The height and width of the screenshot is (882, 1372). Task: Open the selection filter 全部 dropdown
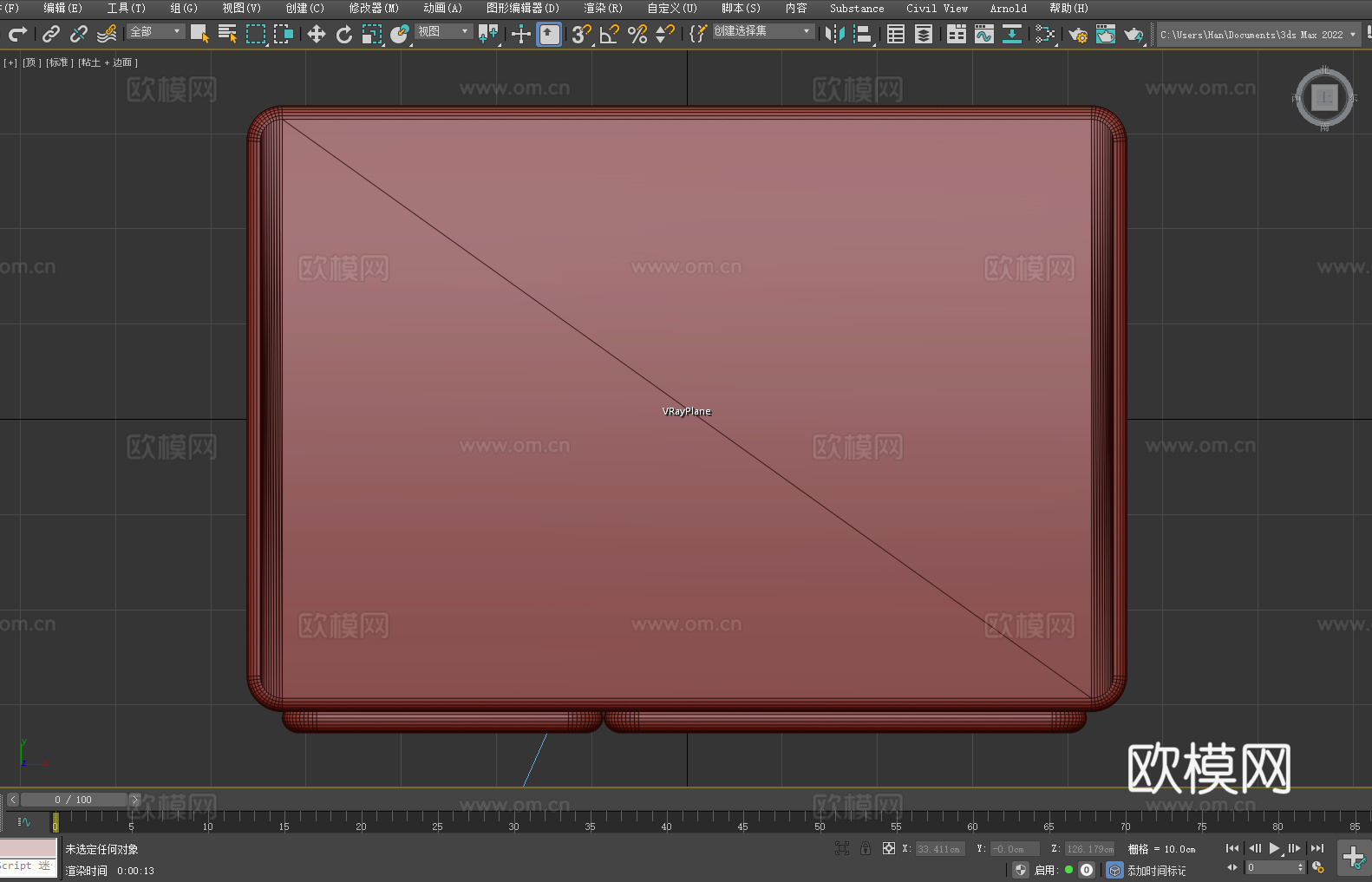coord(156,31)
